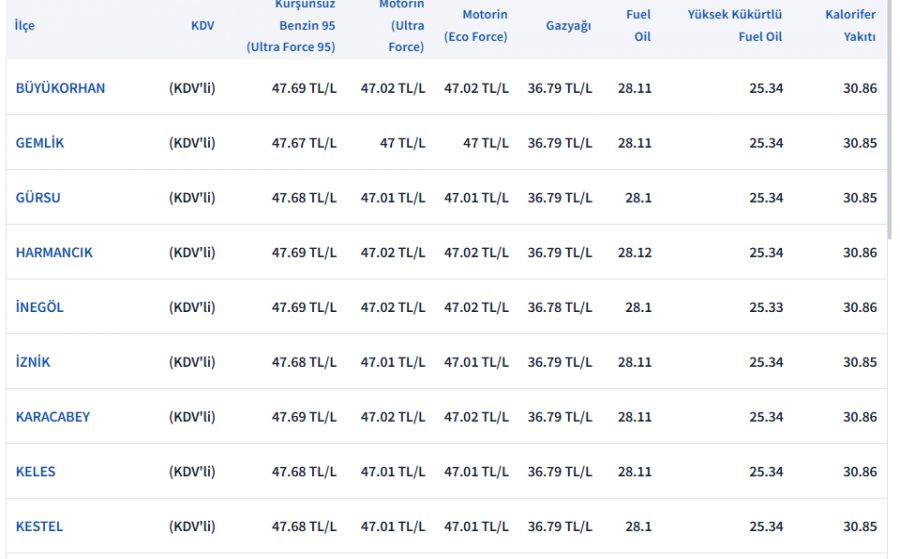Click the KDV column header
This screenshot has height=559, width=900.
click(x=202, y=26)
